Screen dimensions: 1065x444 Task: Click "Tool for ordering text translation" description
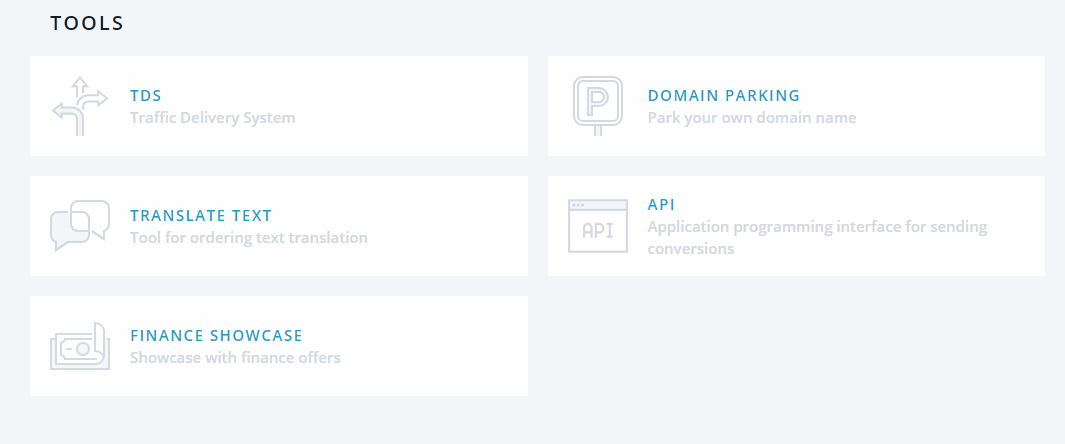click(x=249, y=238)
